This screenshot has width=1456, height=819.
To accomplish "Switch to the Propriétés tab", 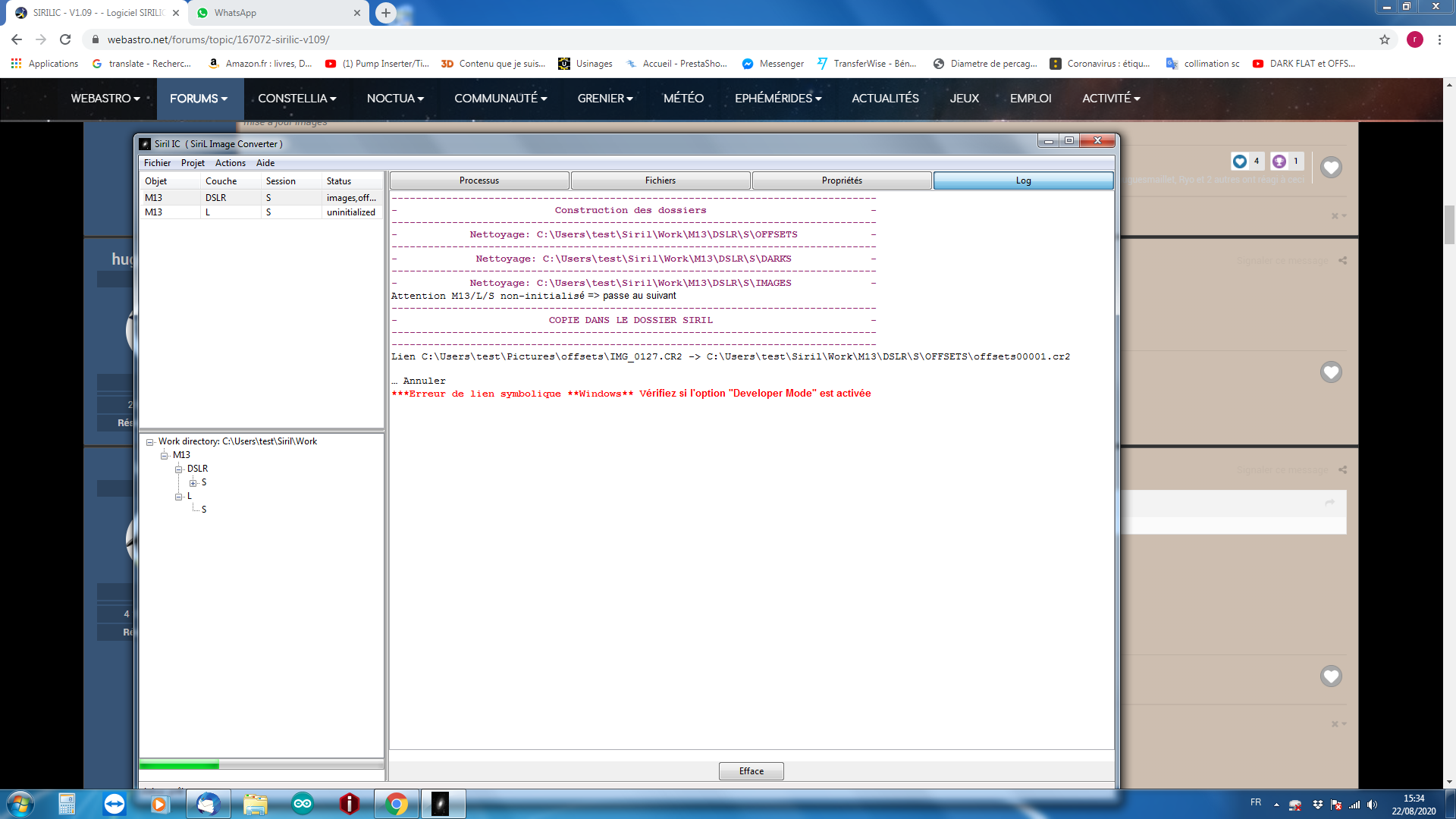I will coord(841,180).
